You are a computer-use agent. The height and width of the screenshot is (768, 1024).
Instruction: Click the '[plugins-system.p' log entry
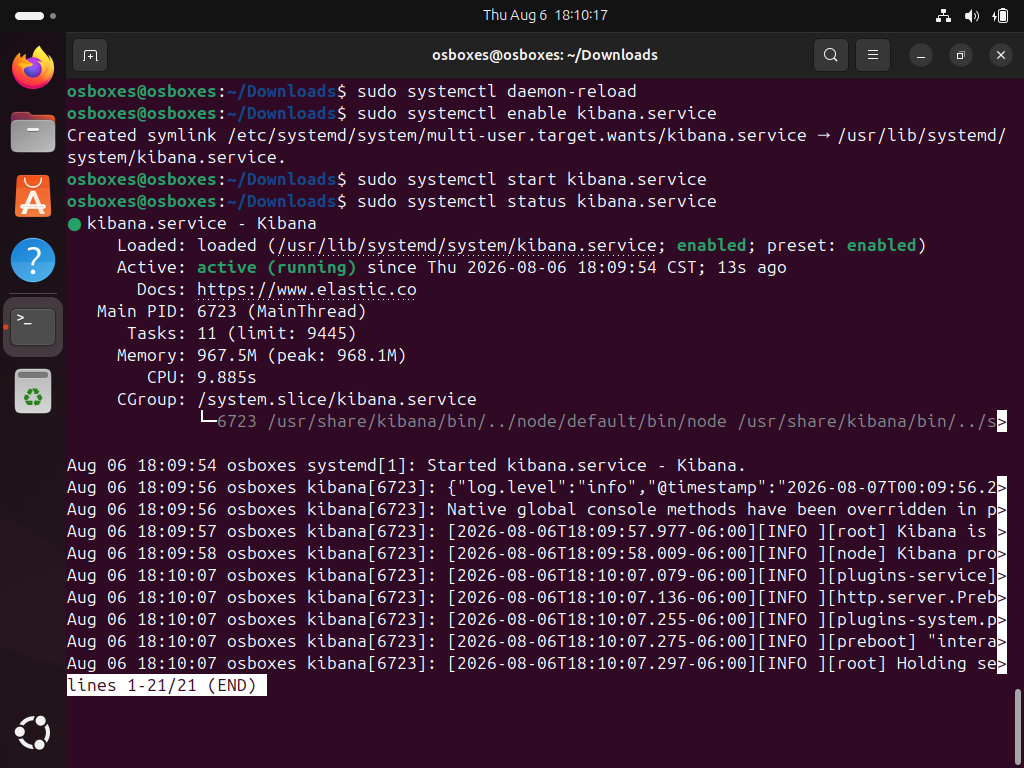point(537,620)
